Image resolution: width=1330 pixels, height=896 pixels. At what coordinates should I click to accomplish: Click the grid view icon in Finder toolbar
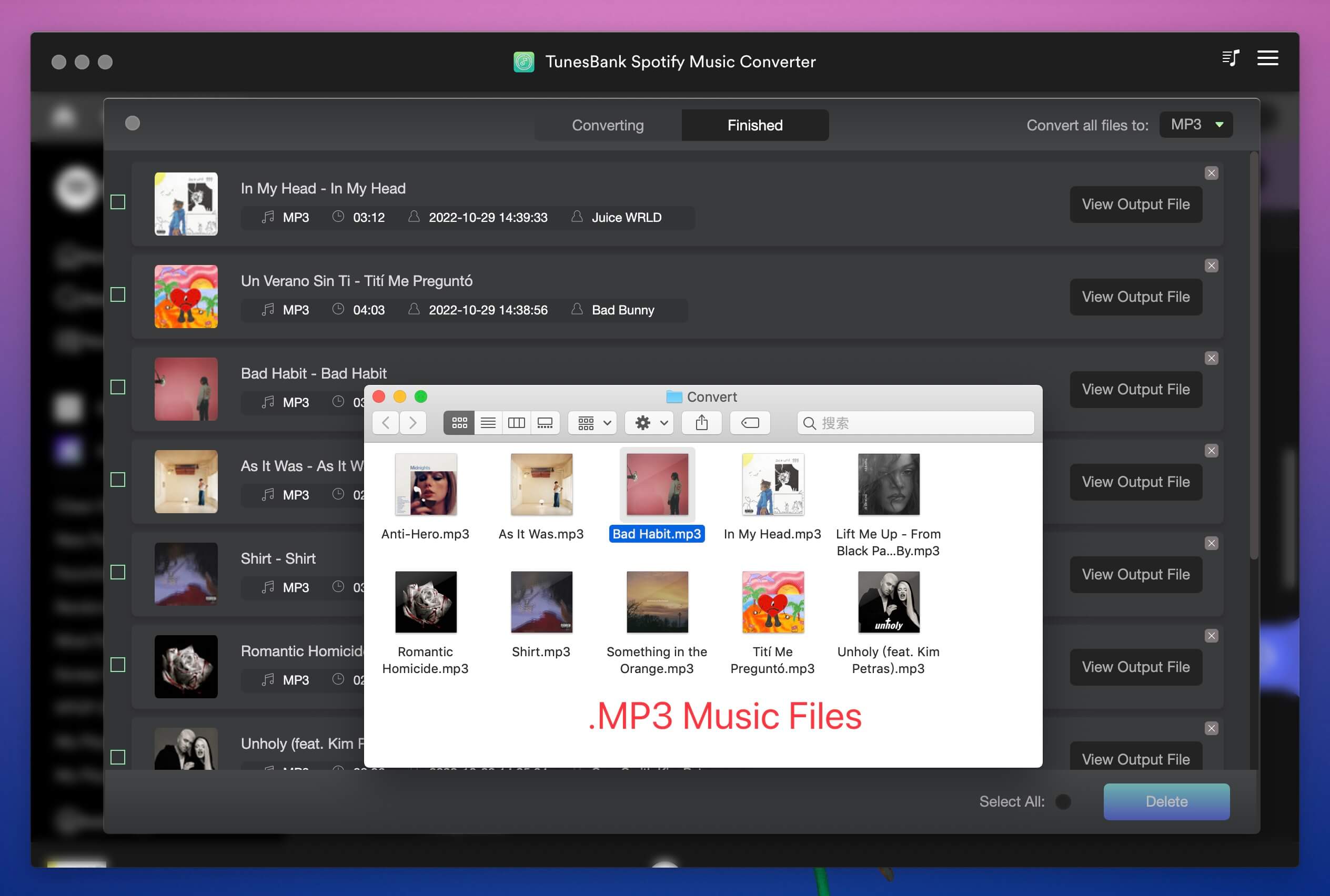click(458, 422)
